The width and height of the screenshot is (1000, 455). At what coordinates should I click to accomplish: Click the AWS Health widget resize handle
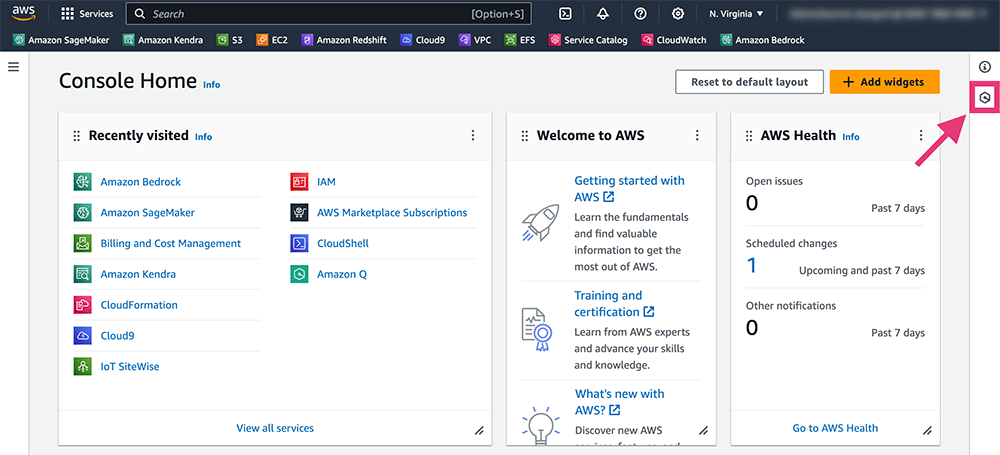pos(928,431)
